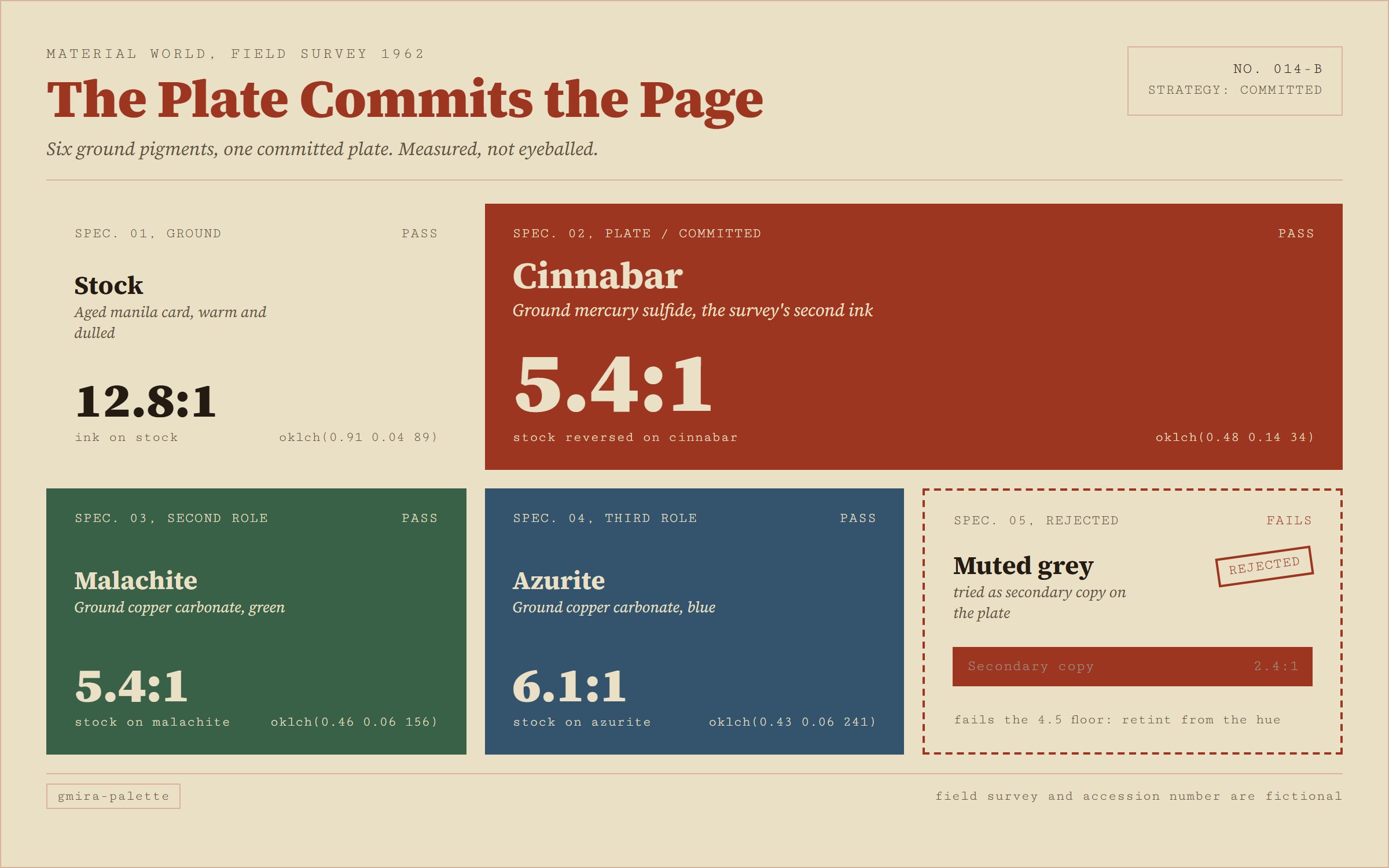Click the footer fictional disclaimer text
Screen dimensions: 1389x868
(x=1138, y=796)
